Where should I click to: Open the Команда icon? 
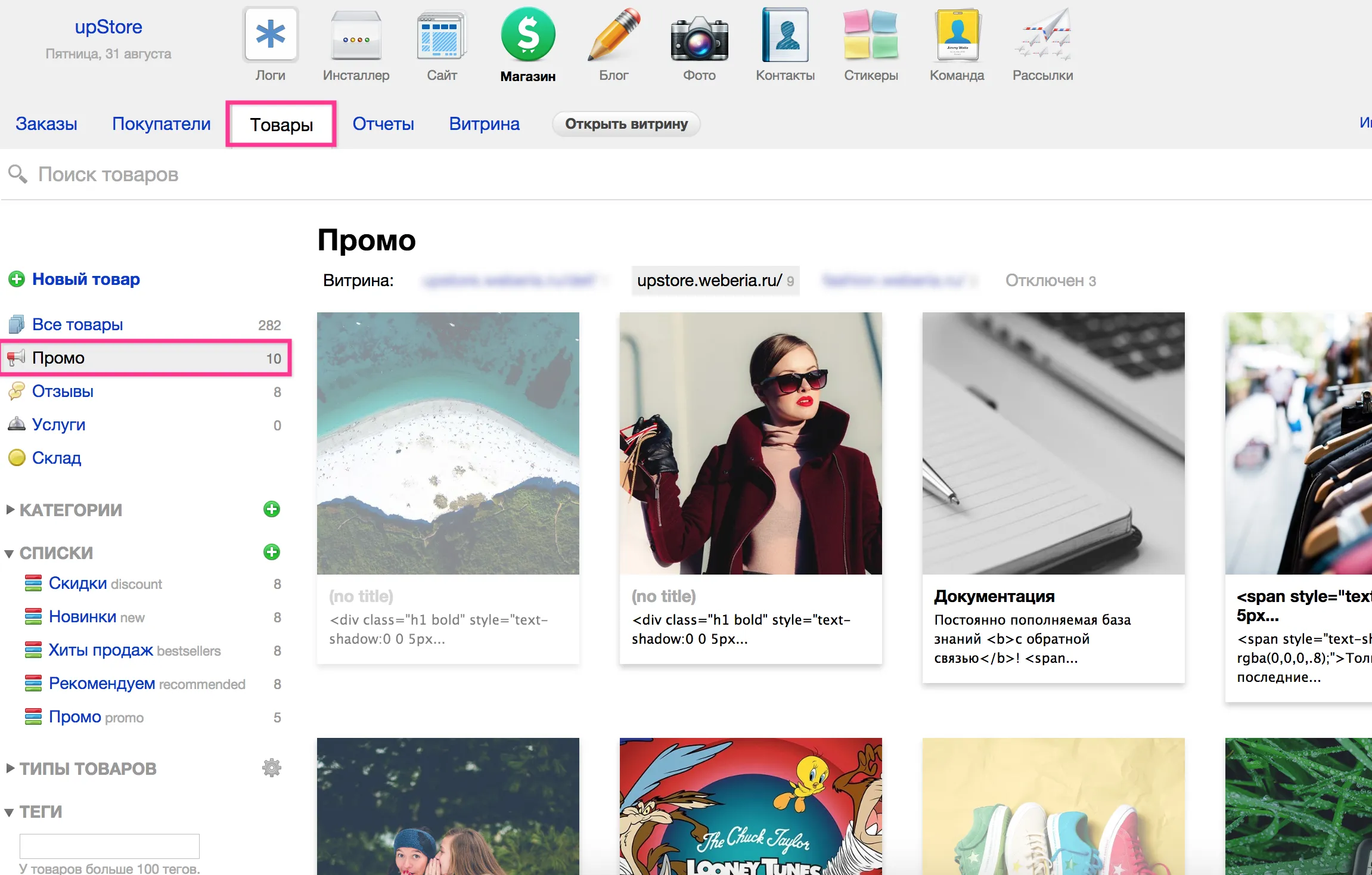pyautogui.click(x=957, y=35)
